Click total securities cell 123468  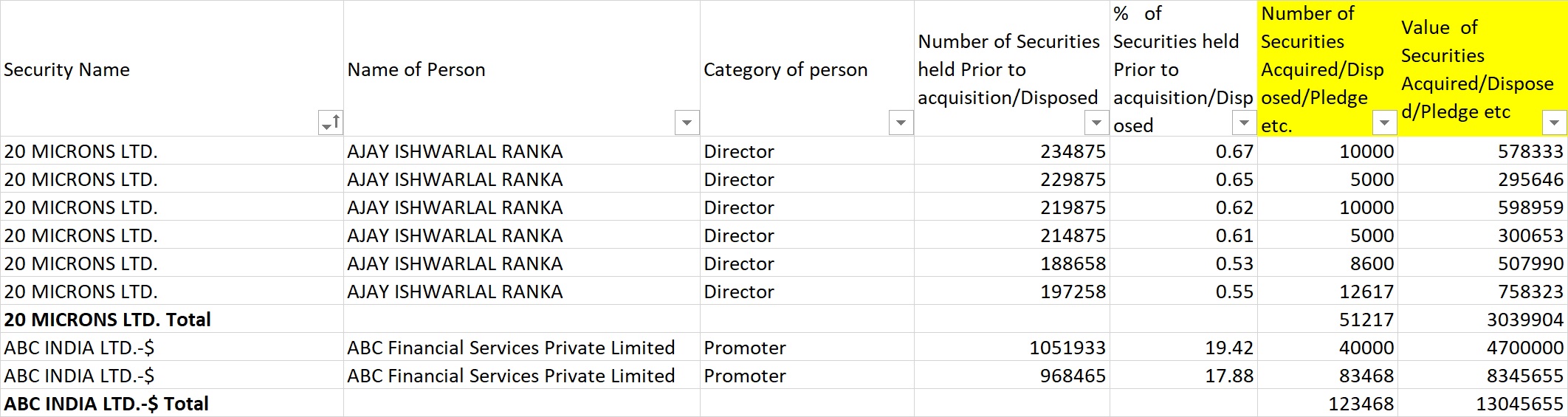pyautogui.click(x=1327, y=404)
